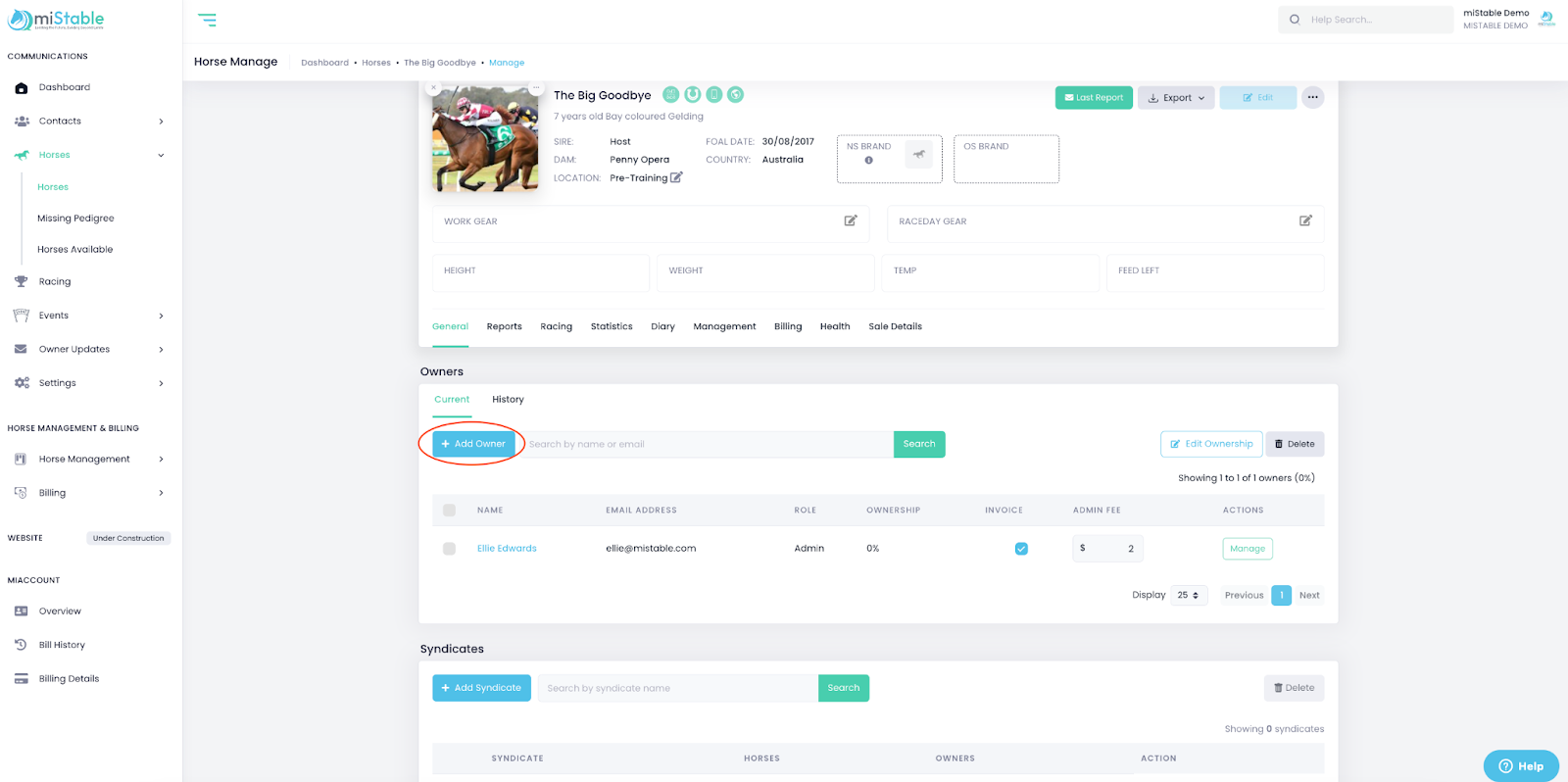
Task: Click the Work Gear edit icon
Action: click(851, 221)
